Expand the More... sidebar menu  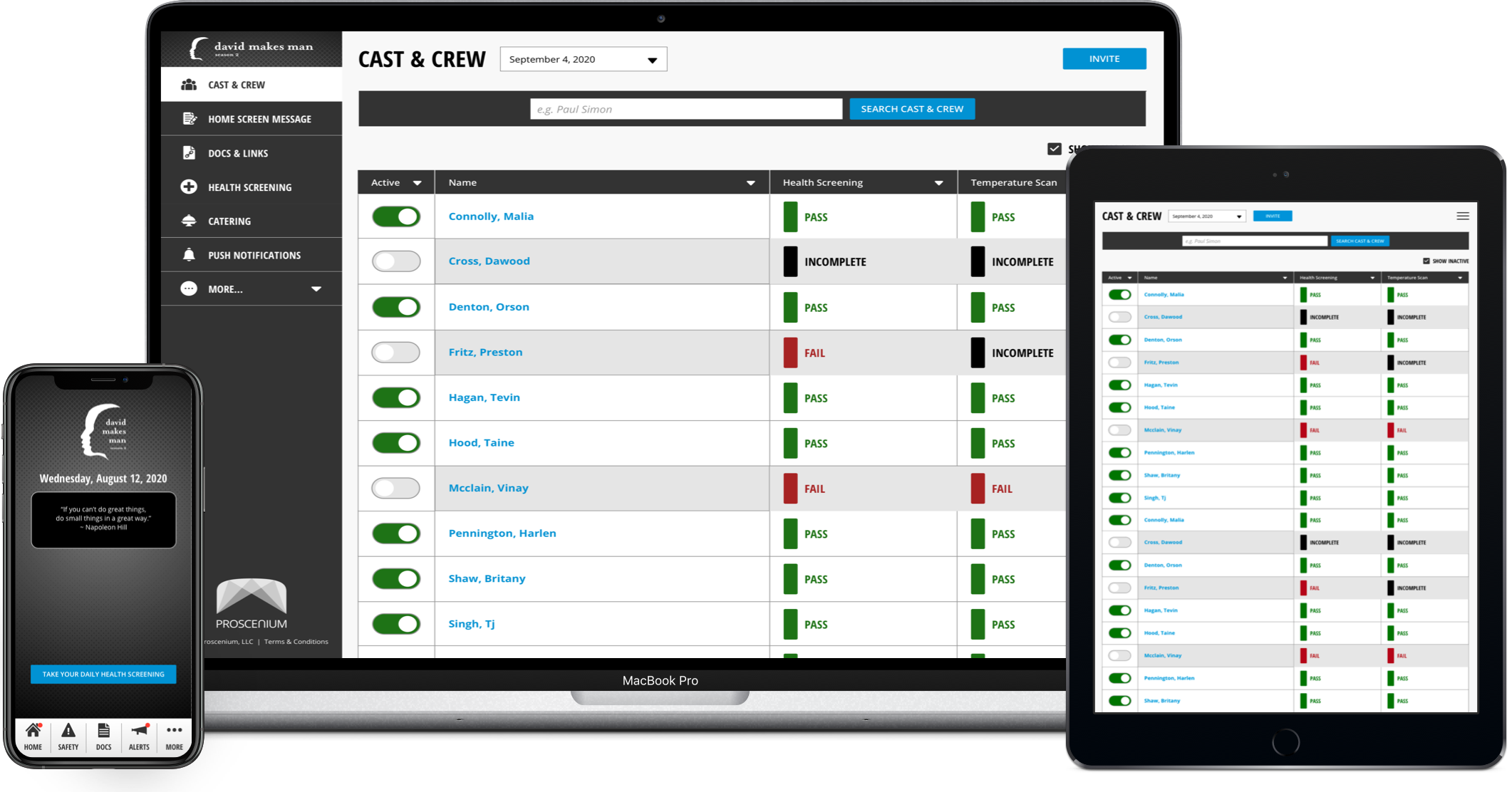tap(316, 289)
